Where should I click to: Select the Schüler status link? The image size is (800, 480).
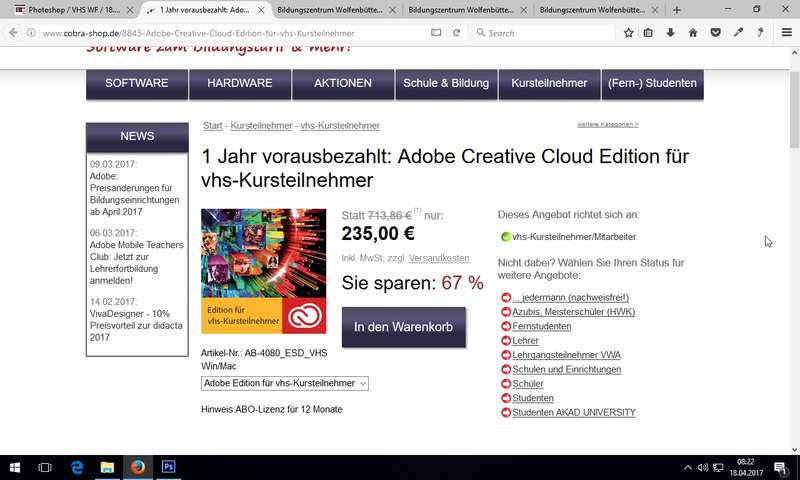pos(528,384)
